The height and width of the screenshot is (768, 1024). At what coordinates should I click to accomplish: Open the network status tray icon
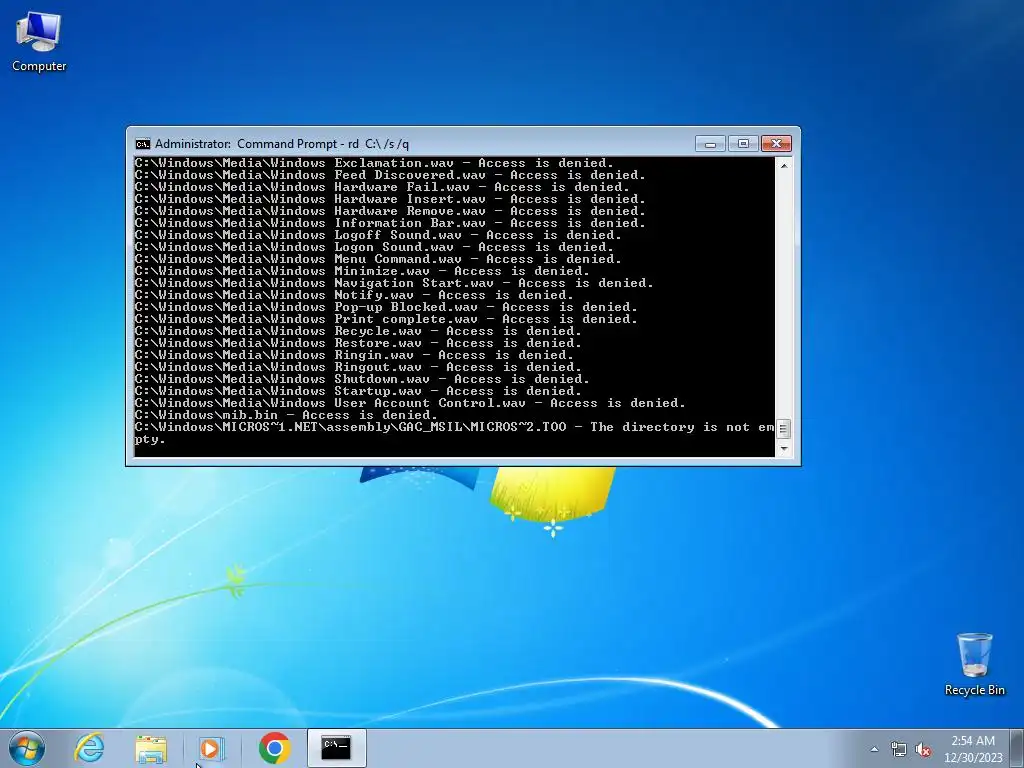click(899, 749)
